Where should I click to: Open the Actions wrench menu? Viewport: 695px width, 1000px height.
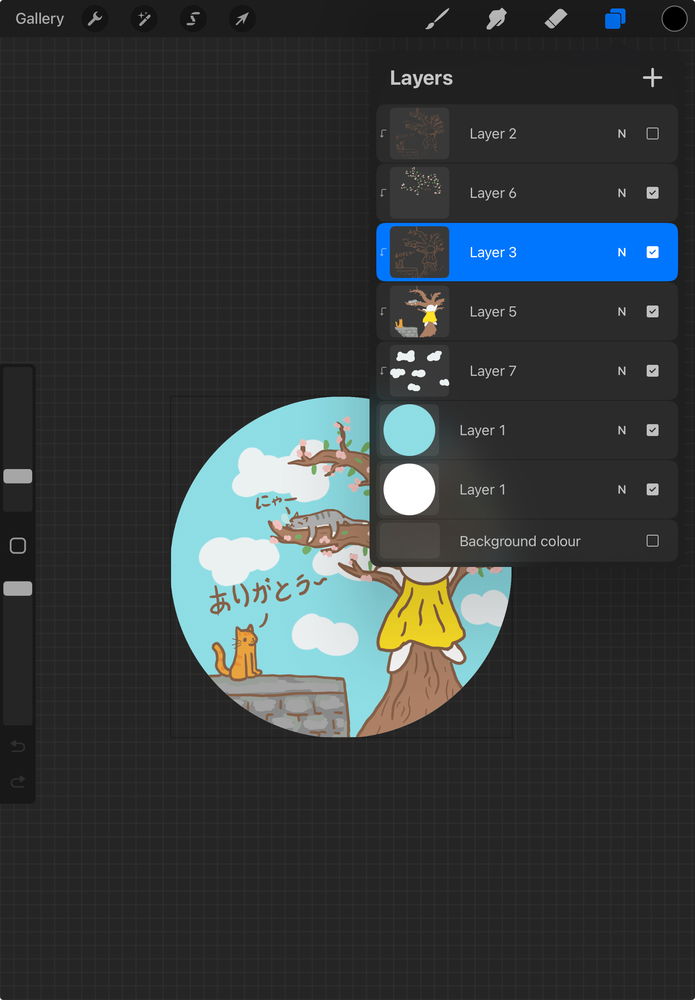(94, 19)
